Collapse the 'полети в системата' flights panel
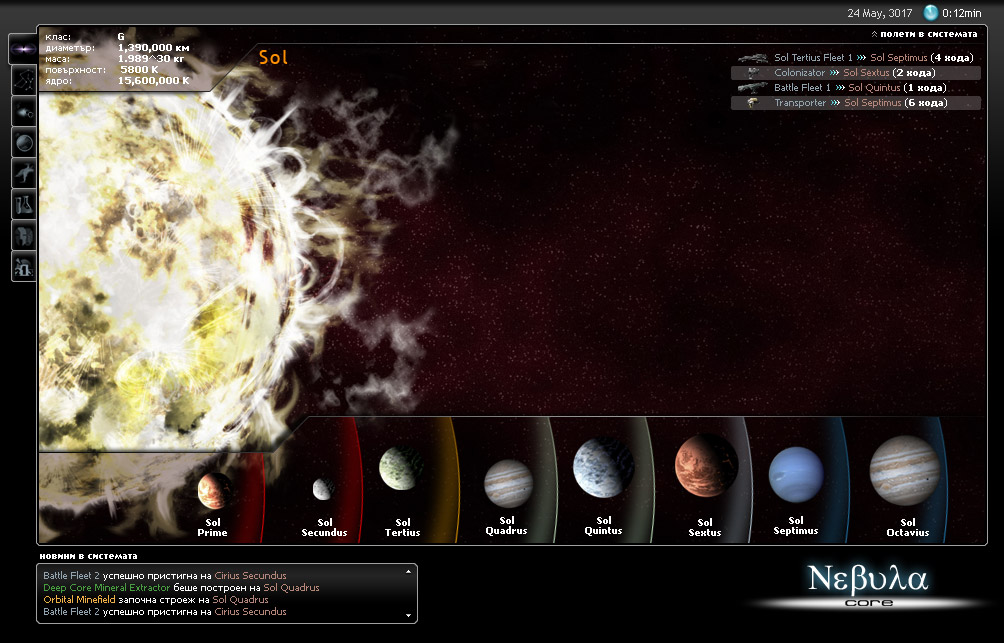Viewport: 1004px width, 643px height. point(923,34)
